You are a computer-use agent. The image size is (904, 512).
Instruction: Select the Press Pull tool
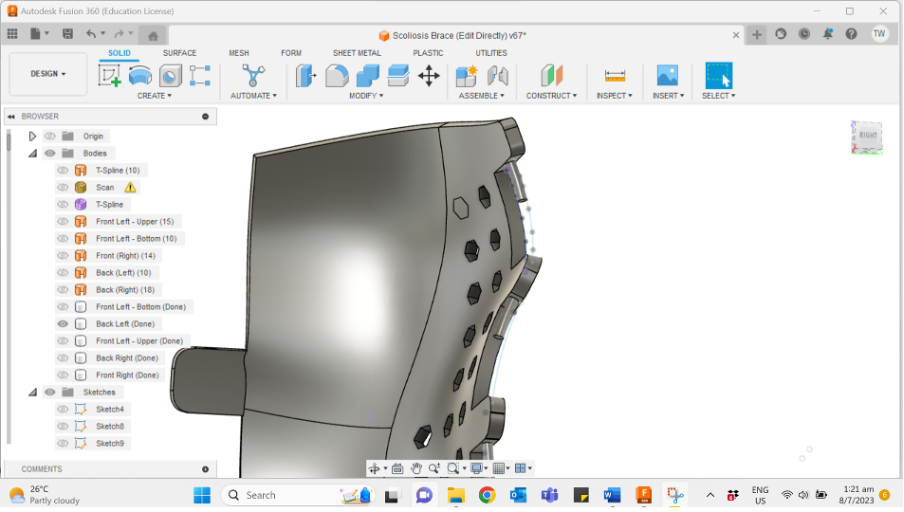coord(307,76)
